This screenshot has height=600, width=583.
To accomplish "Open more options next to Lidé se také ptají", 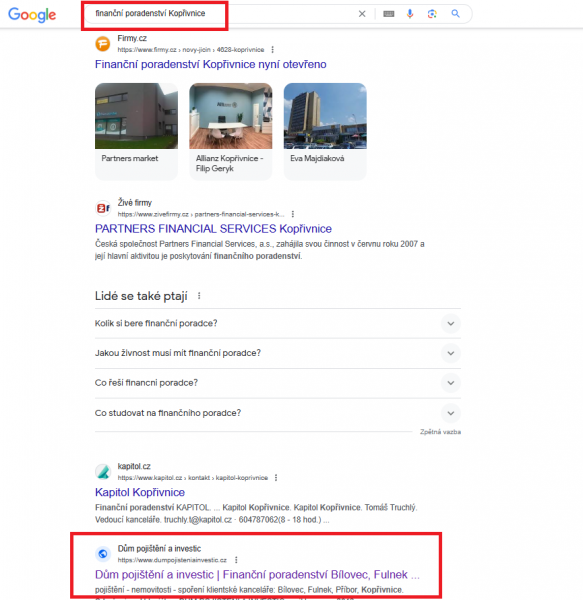I will [x=199, y=296].
